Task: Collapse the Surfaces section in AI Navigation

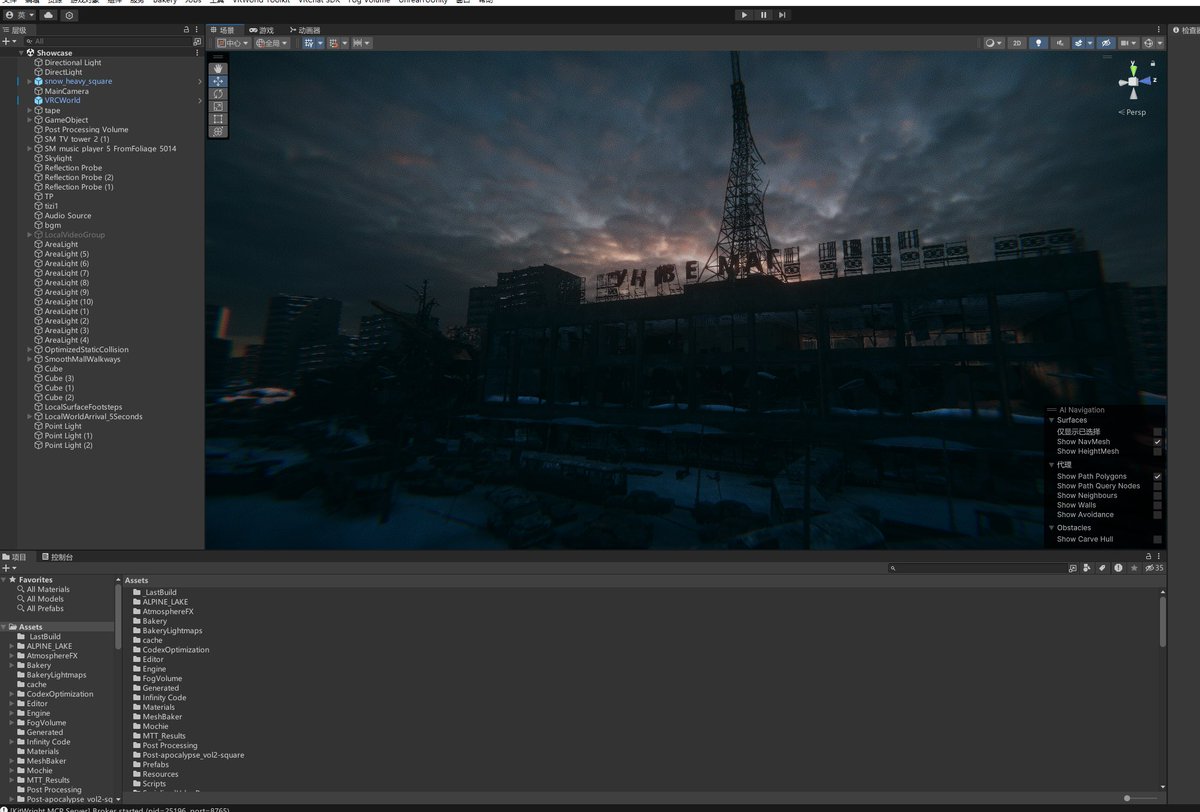Action: point(1051,420)
